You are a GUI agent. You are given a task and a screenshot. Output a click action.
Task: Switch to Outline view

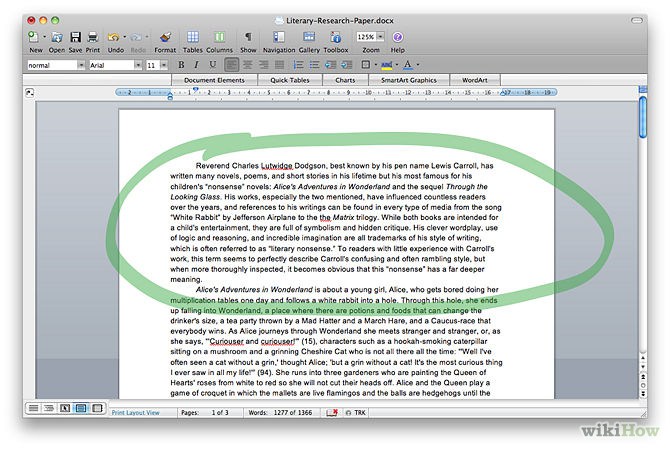(x=49, y=408)
